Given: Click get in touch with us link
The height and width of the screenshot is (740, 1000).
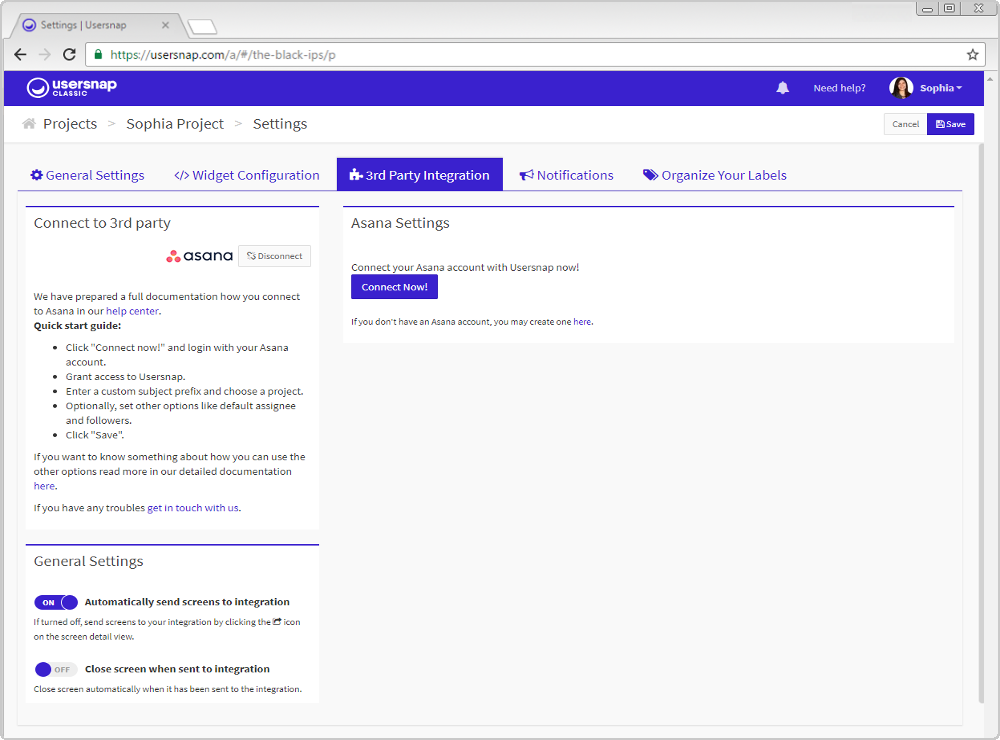Looking at the screenshot, I should (193, 508).
